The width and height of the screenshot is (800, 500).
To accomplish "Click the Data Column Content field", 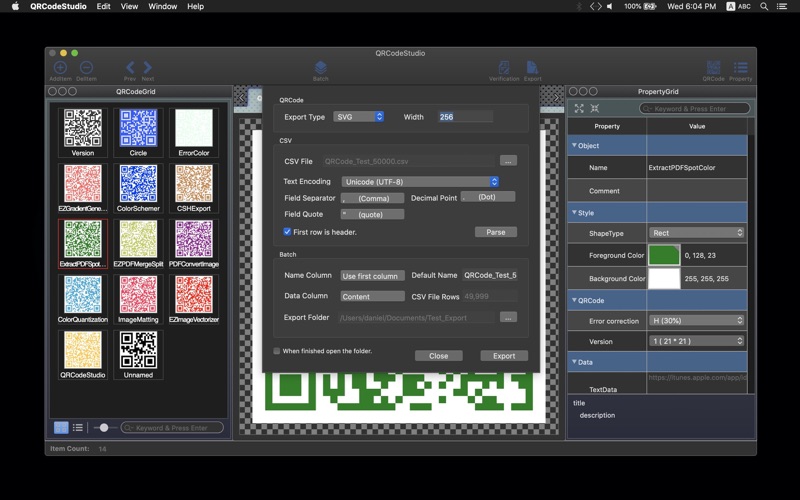I will point(372,296).
